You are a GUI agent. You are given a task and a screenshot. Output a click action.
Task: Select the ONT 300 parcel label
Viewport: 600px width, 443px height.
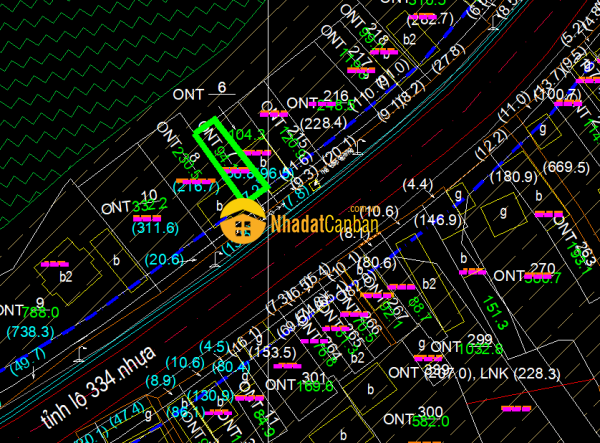[x=415, y=415]
